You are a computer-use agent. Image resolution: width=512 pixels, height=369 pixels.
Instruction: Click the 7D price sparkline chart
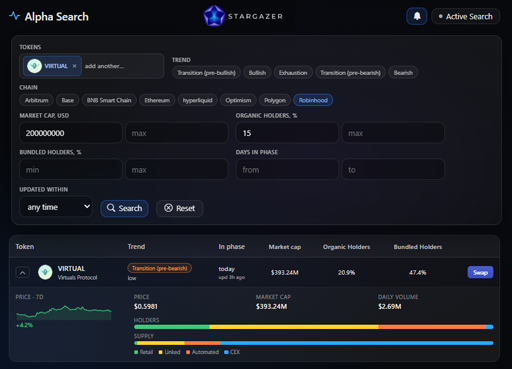coord(64,313)
